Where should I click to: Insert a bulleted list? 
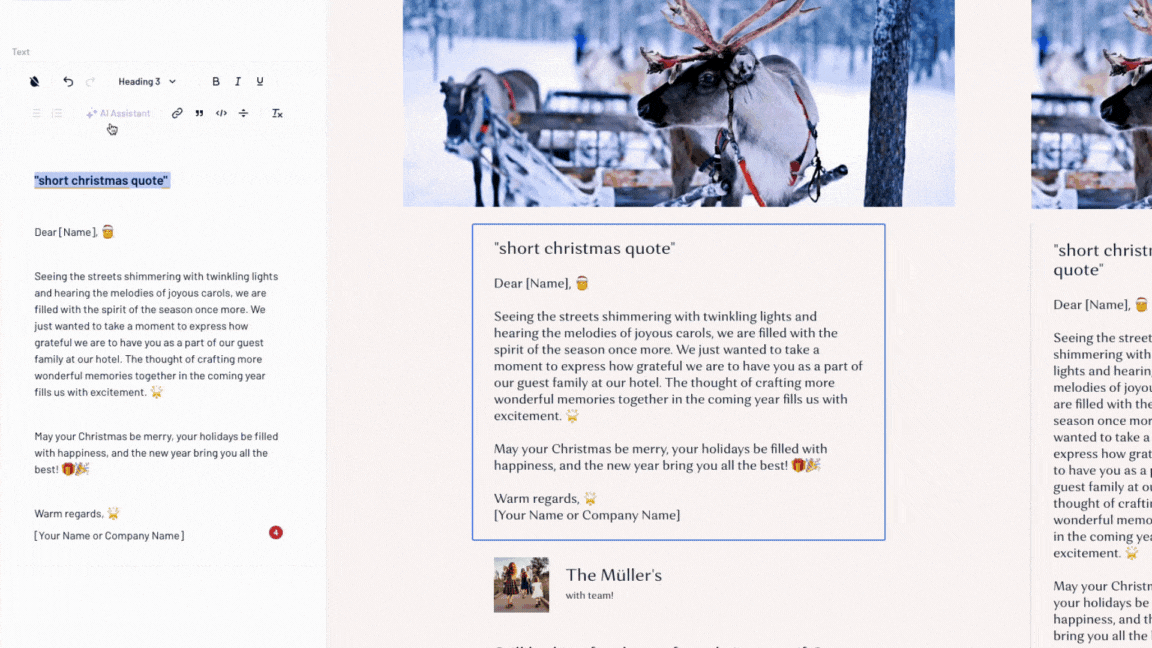(36, 113)
